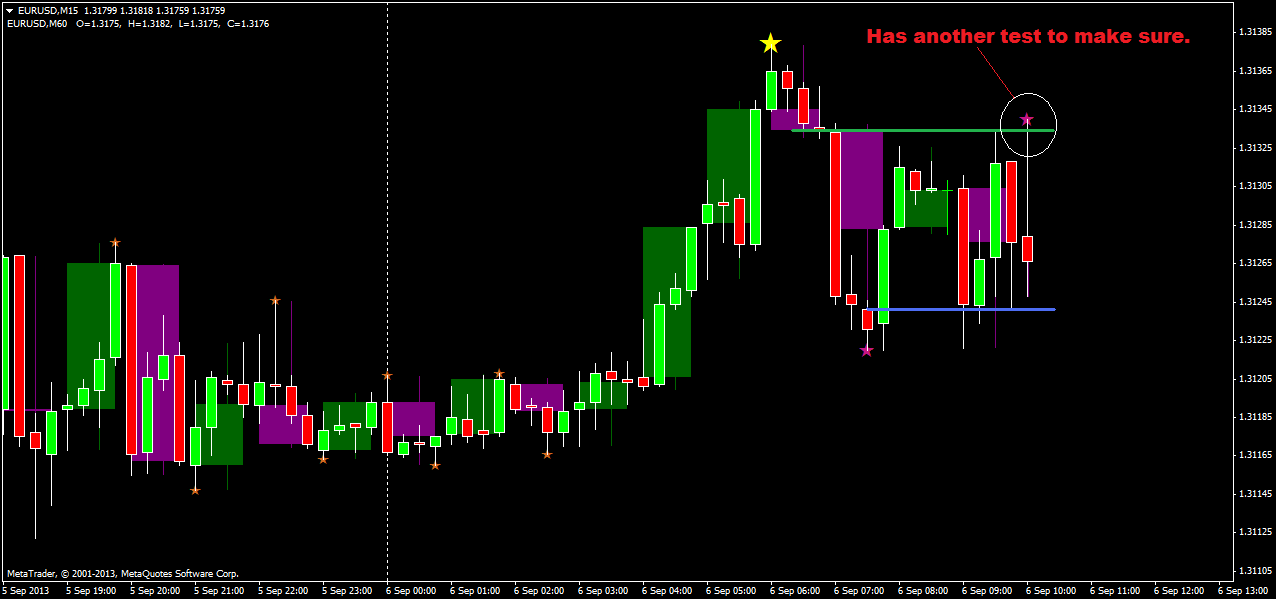
Task: Select the orange star above the 6 Sep 02:00 candle
Action: tap(499, 374)
